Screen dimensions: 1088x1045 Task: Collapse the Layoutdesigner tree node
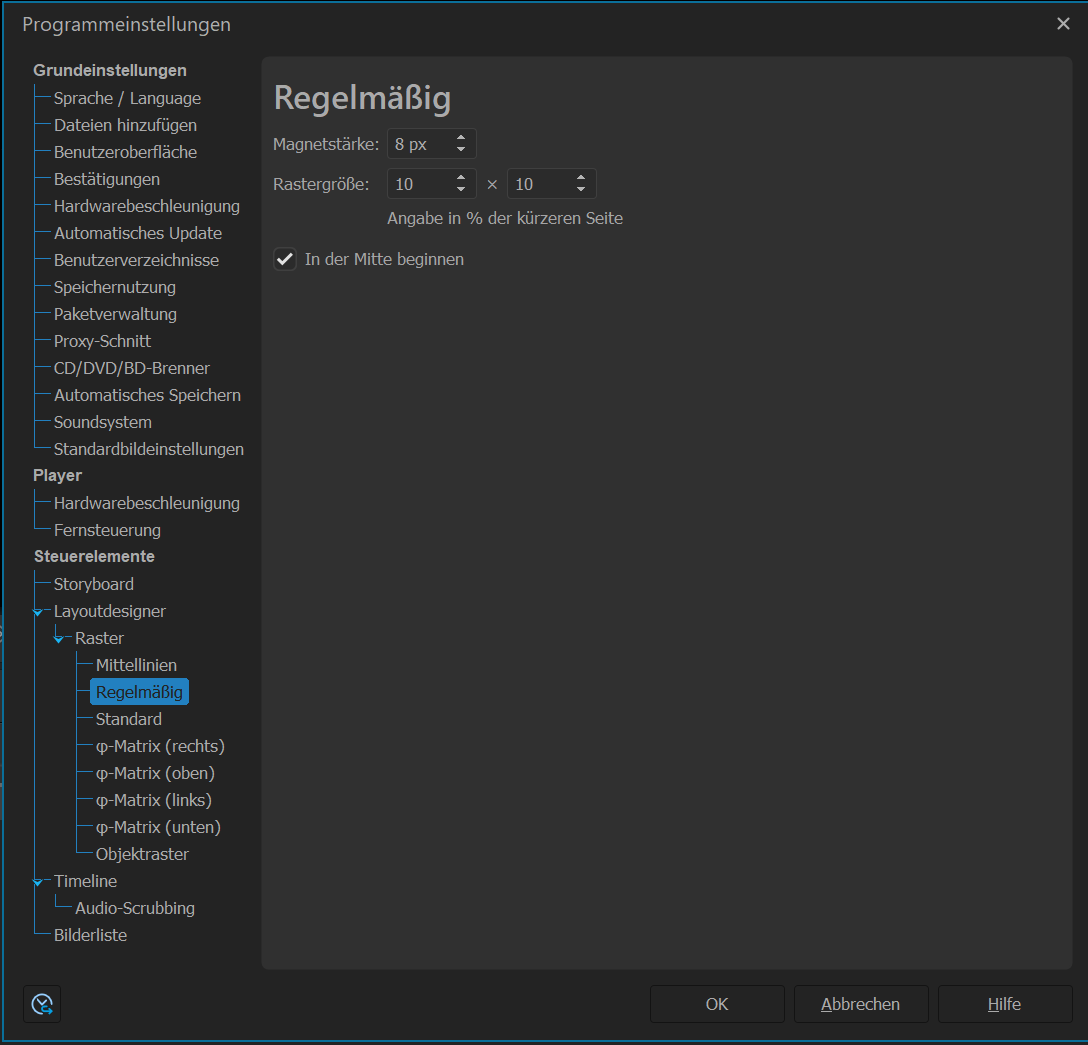click(x=38, y=612)
